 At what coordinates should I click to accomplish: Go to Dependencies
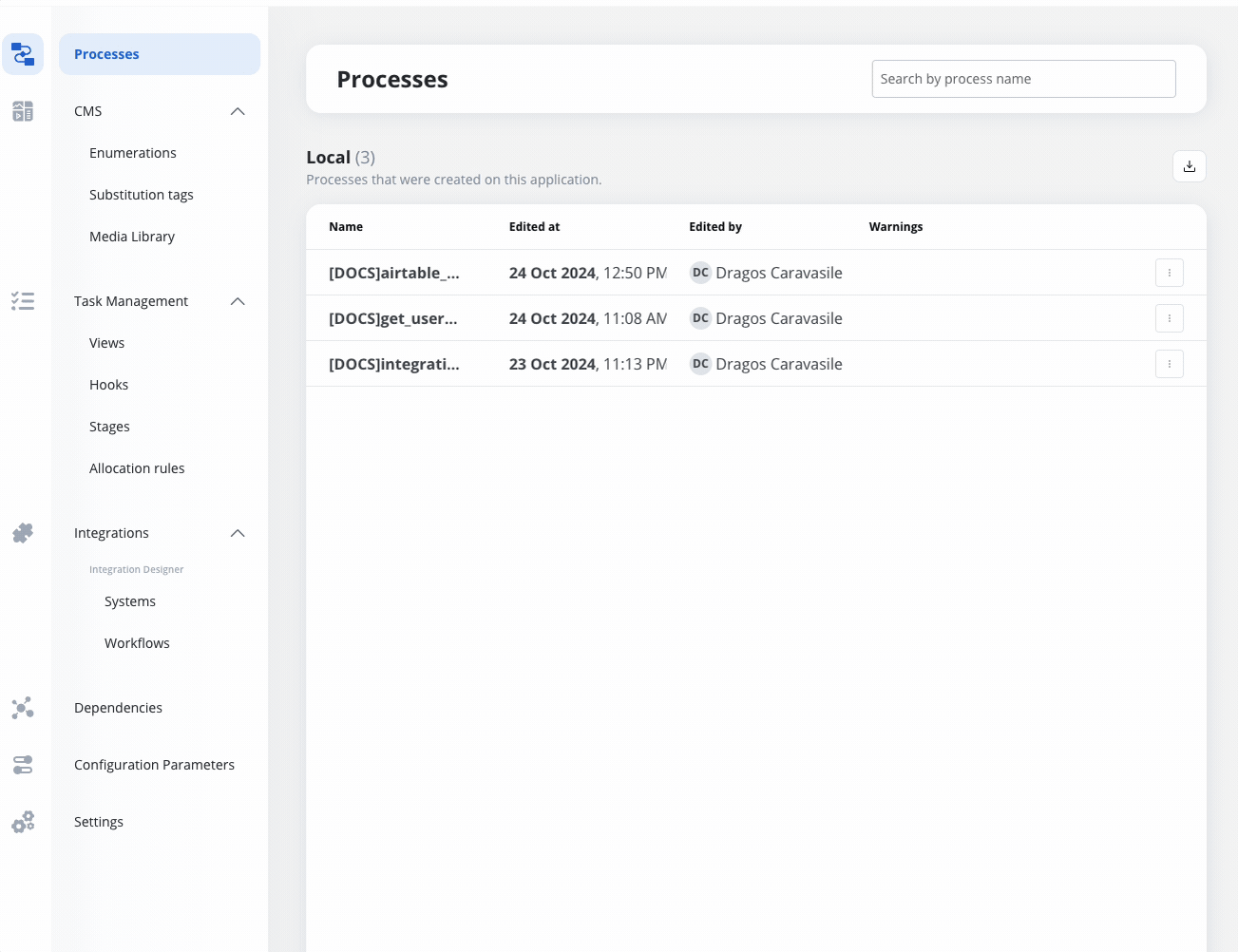(x=119, y=708)
